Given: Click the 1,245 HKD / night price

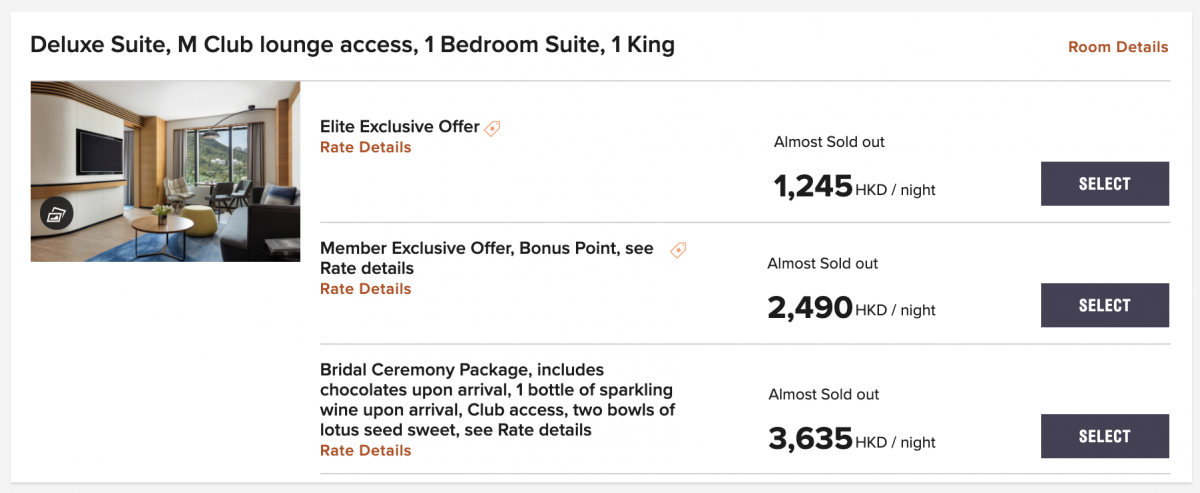Looking at the screenshot, I should (x=855, y=187).
